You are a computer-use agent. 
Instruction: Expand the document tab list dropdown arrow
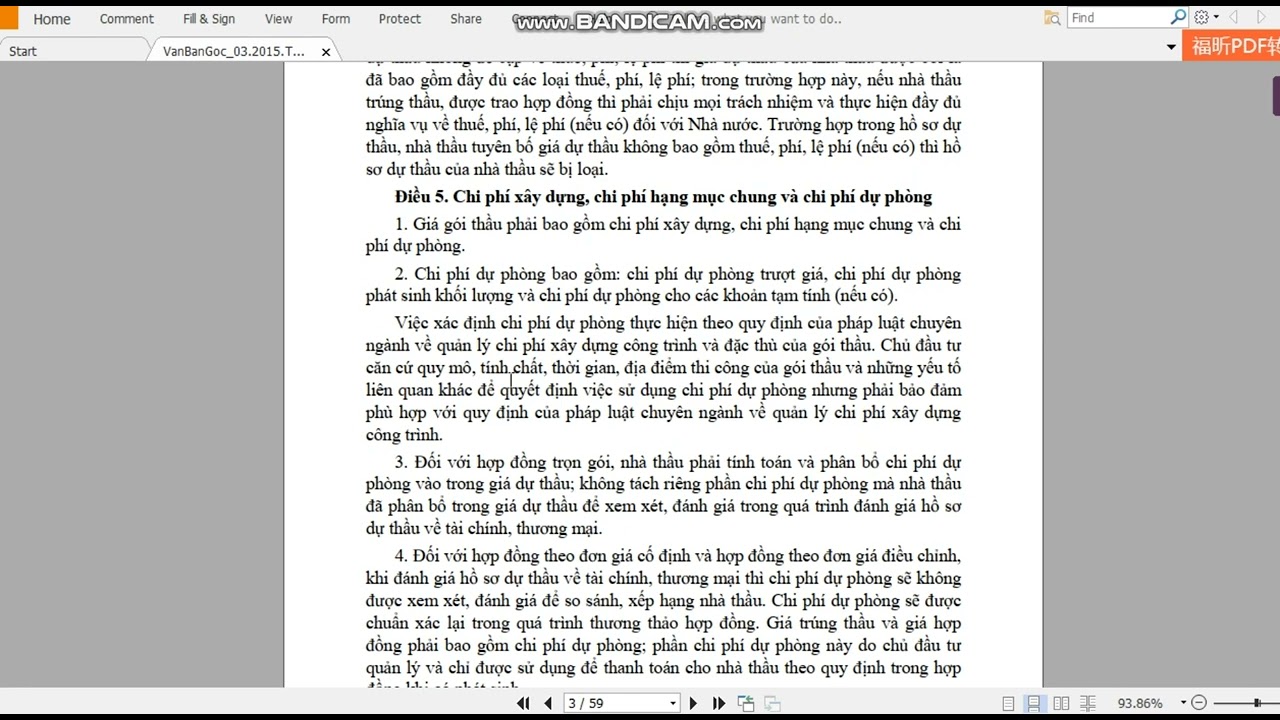coord(1171,48)
